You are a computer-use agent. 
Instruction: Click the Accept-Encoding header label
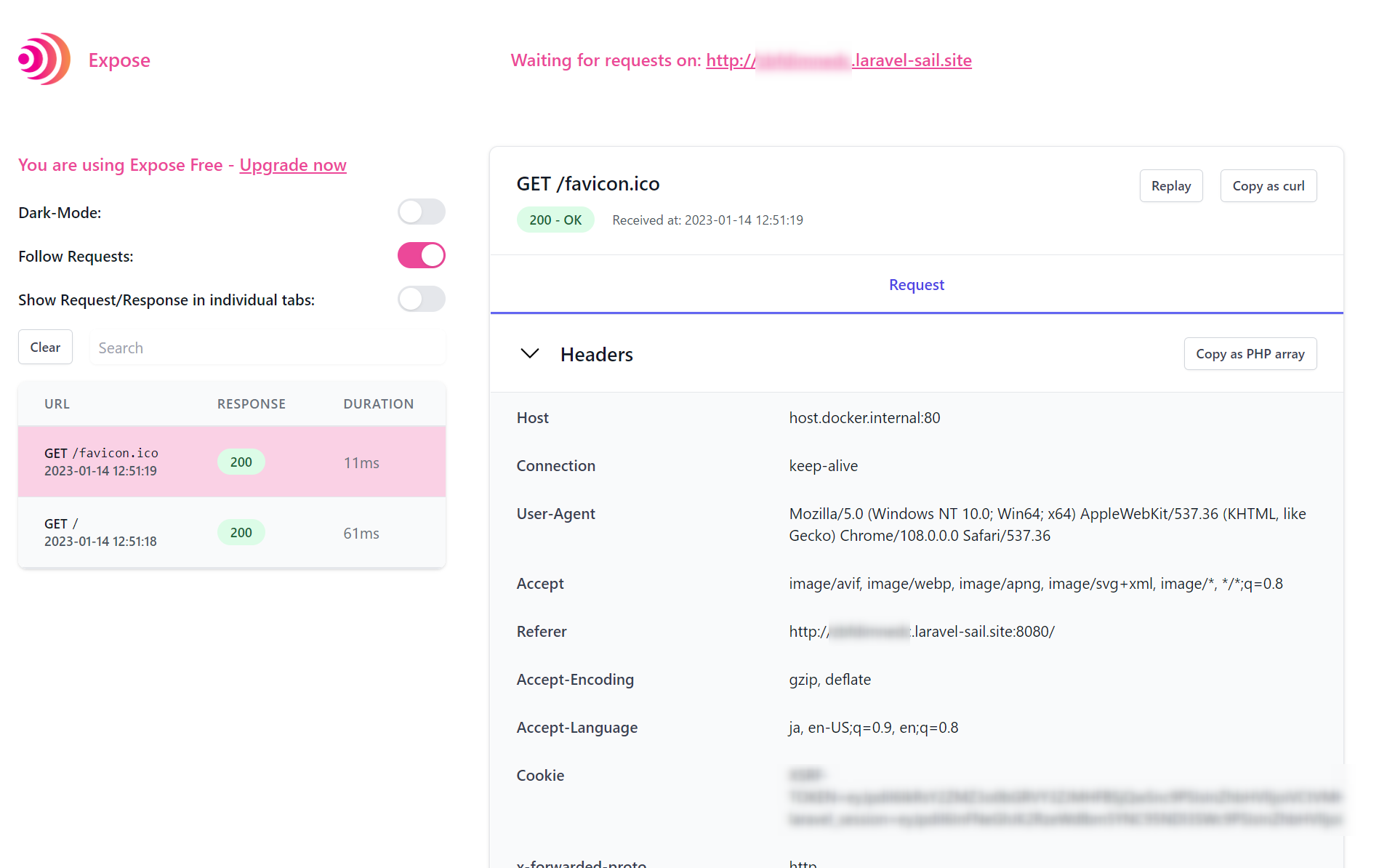[575, 680]
